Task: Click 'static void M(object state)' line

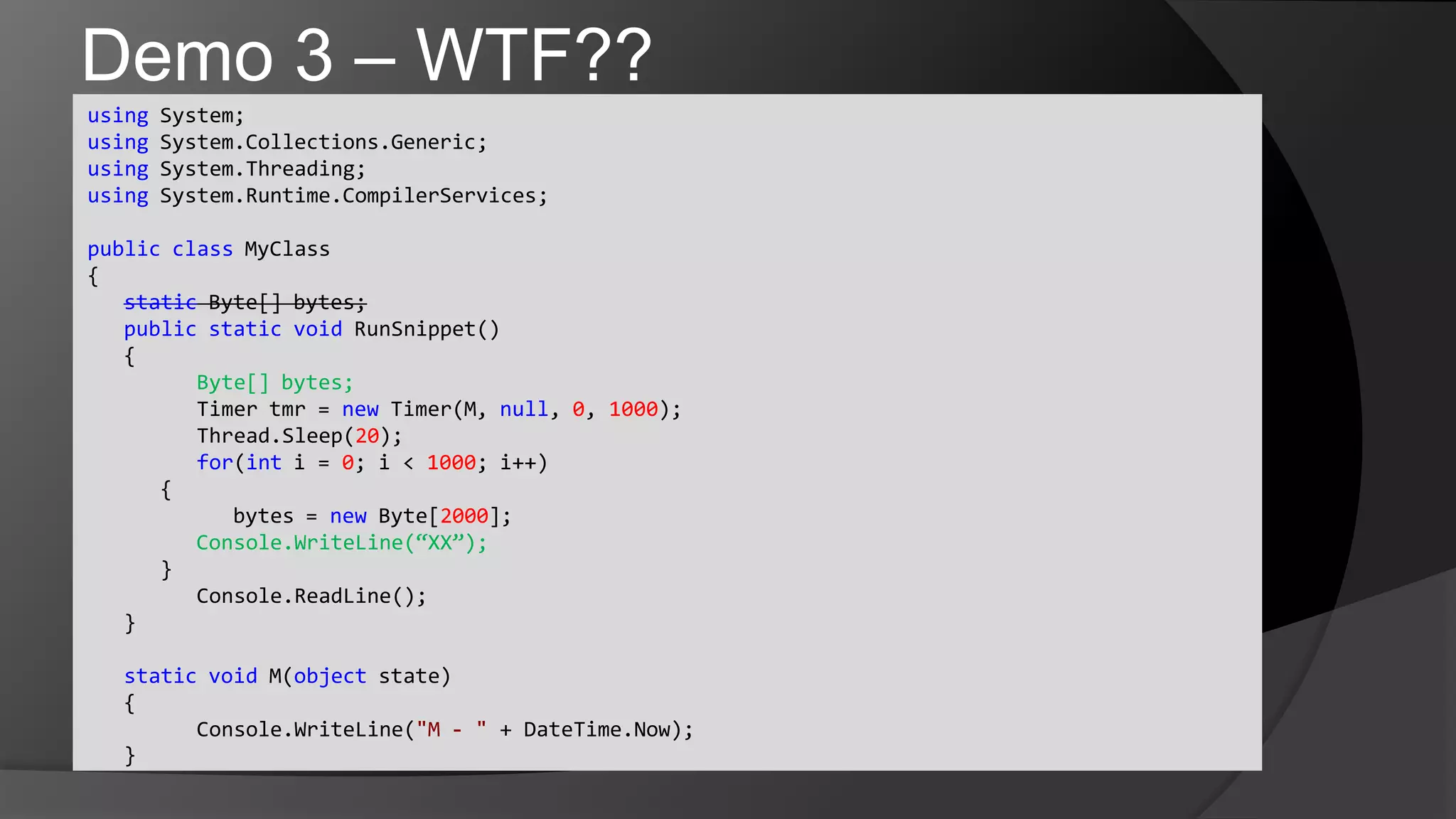Action: pos(287,676)
